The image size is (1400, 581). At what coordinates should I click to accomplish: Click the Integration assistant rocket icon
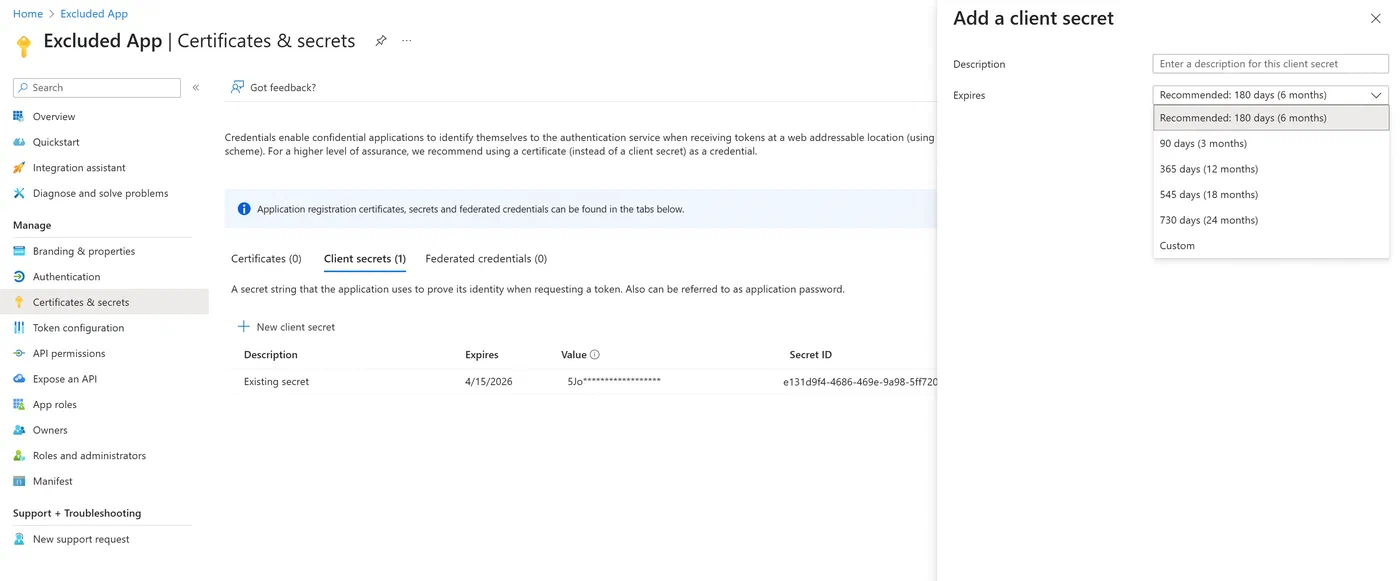(19, 168)
